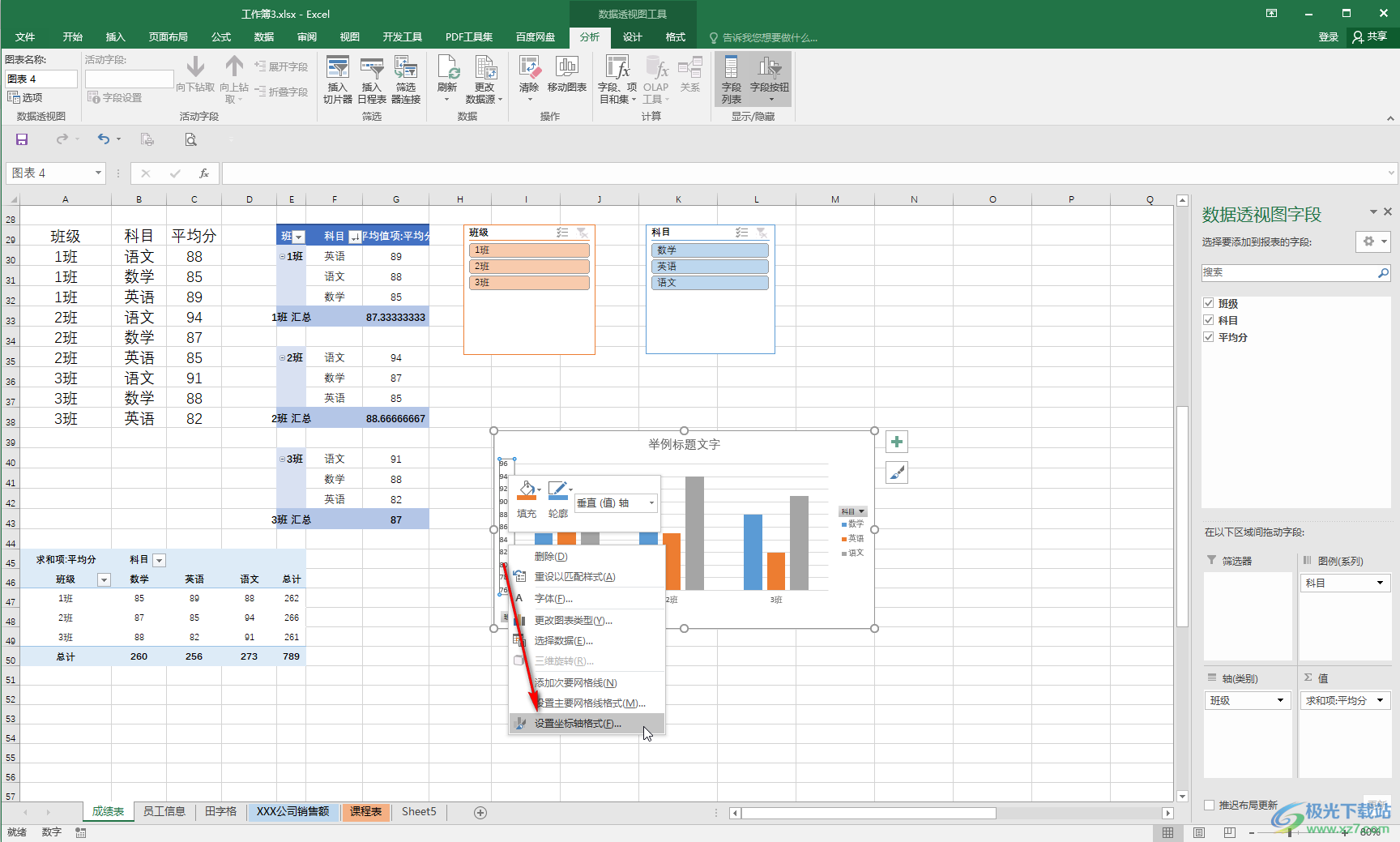Screen dimensions: 1400x842
Task: Open Print Preview icon in quick toolbar
Action: point(190,139)
